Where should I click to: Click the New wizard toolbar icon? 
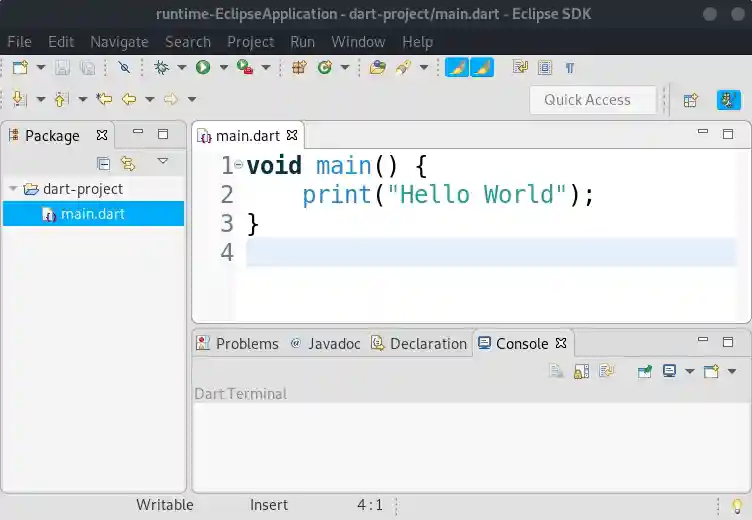click(x=20, y=68)
